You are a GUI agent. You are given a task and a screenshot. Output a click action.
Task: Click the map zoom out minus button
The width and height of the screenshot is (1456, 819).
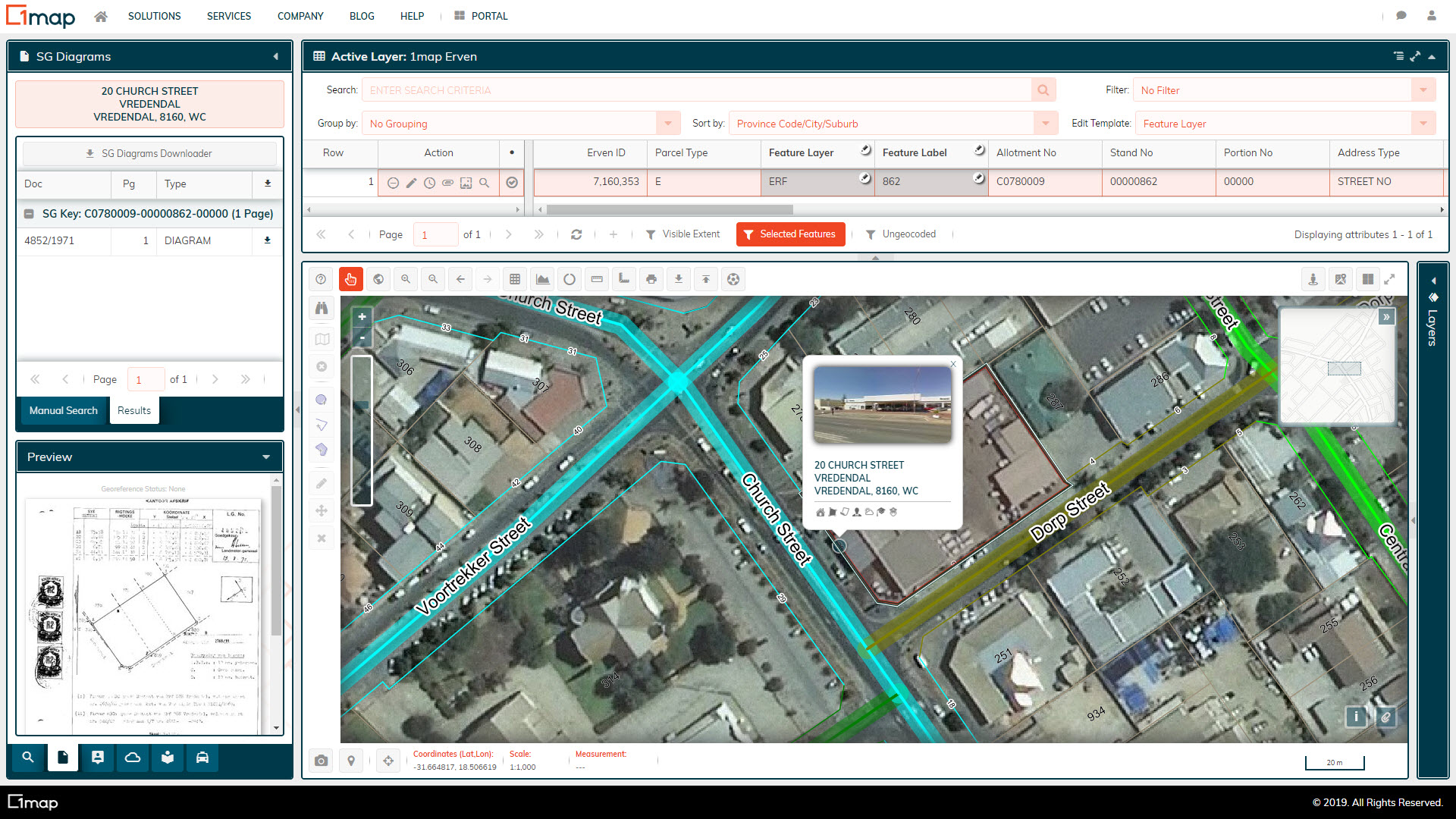[362, 337]
